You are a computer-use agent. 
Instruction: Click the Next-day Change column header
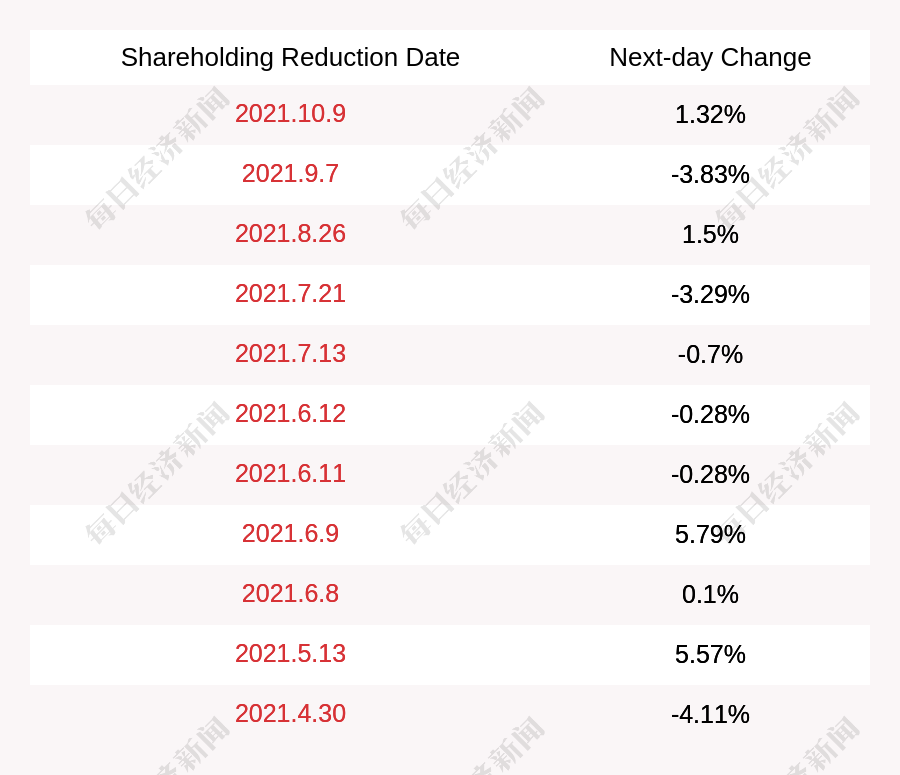[710, 57]
